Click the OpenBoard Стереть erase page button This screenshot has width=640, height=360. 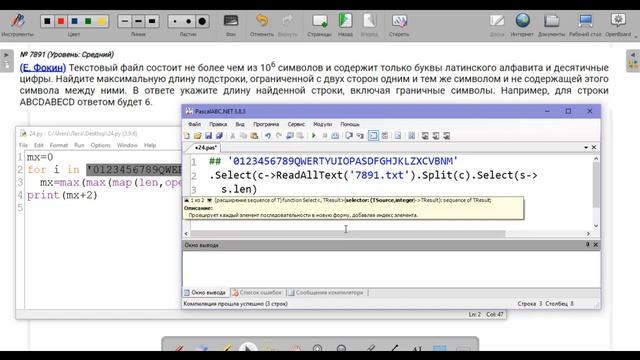pyautogui.click(x=399, y=24)
